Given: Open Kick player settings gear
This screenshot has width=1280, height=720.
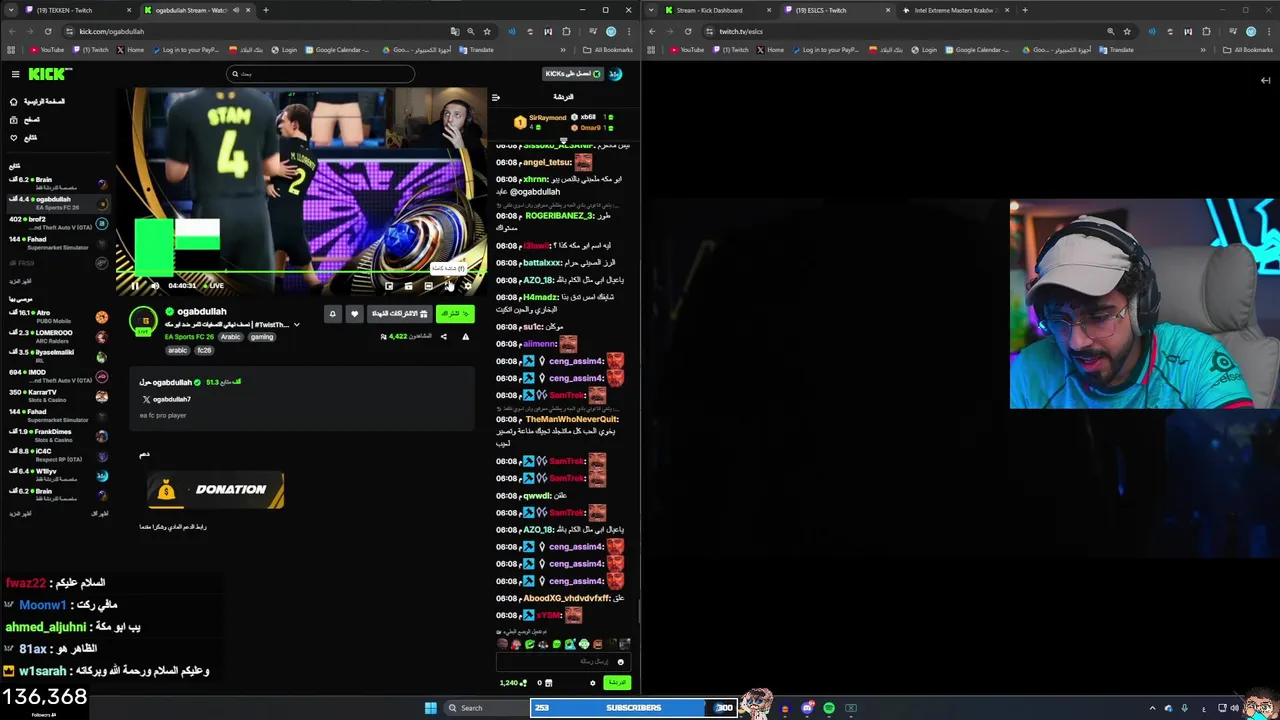Looking at the screenshot, I should [467, 286].
